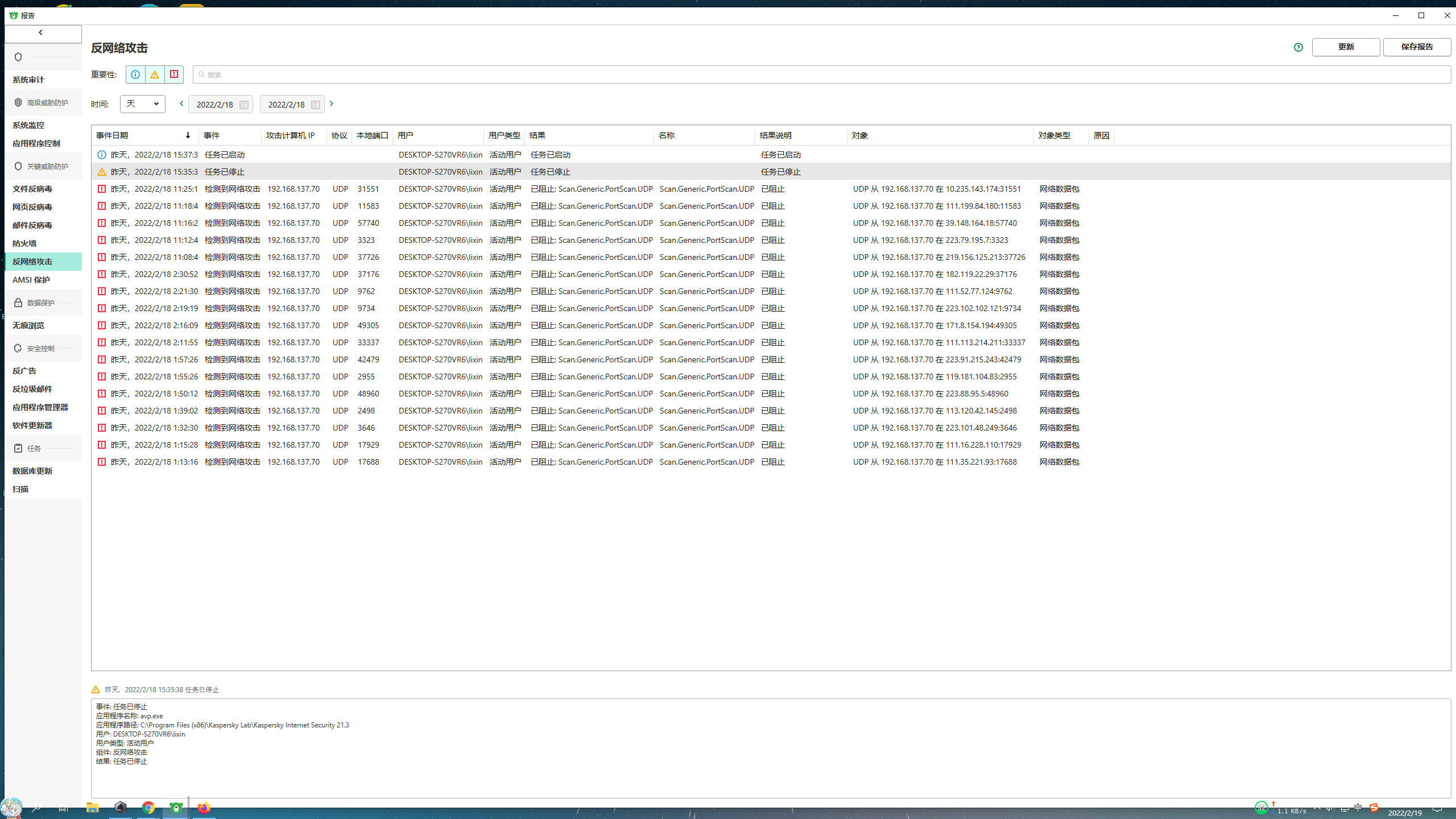This screenshot has width=1456, height=819.
Task: Open Firefox from the taskbar
Action: click(x=204, y=808)
